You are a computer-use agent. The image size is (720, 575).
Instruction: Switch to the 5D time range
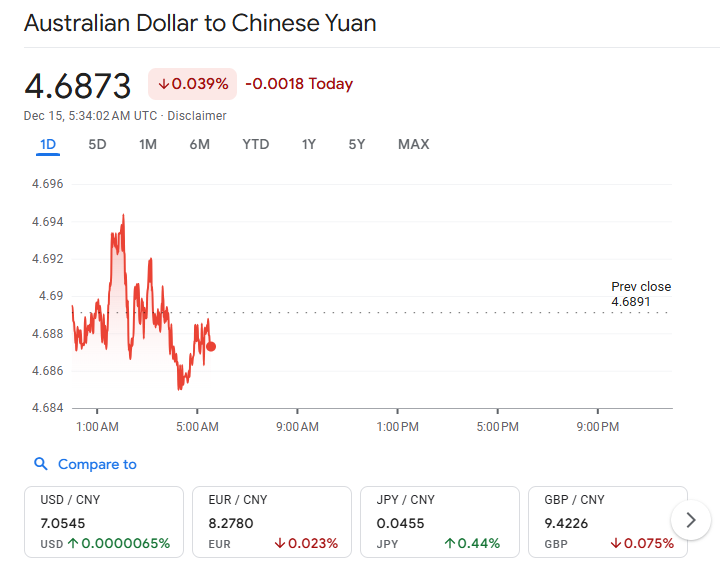point(97,145)
